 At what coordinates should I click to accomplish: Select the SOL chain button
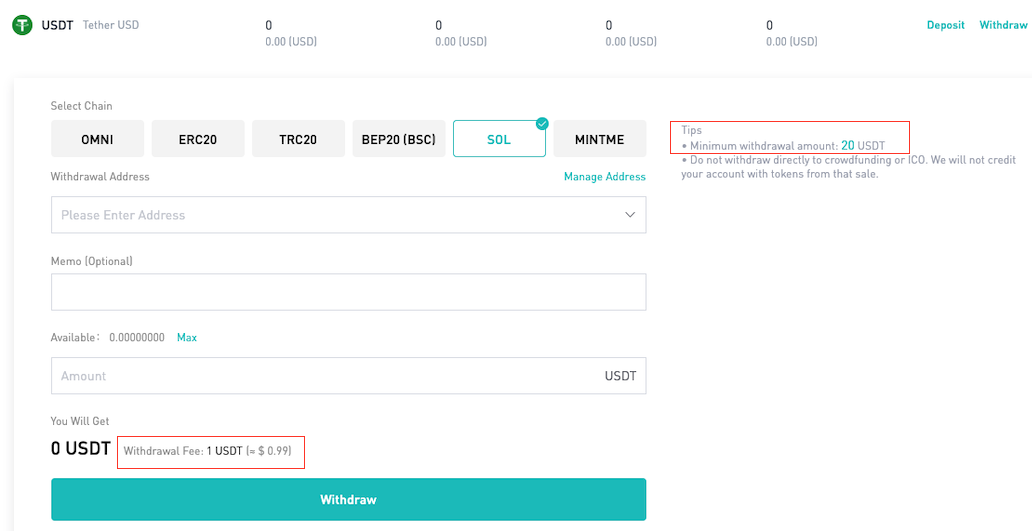[x=499, y=139]
